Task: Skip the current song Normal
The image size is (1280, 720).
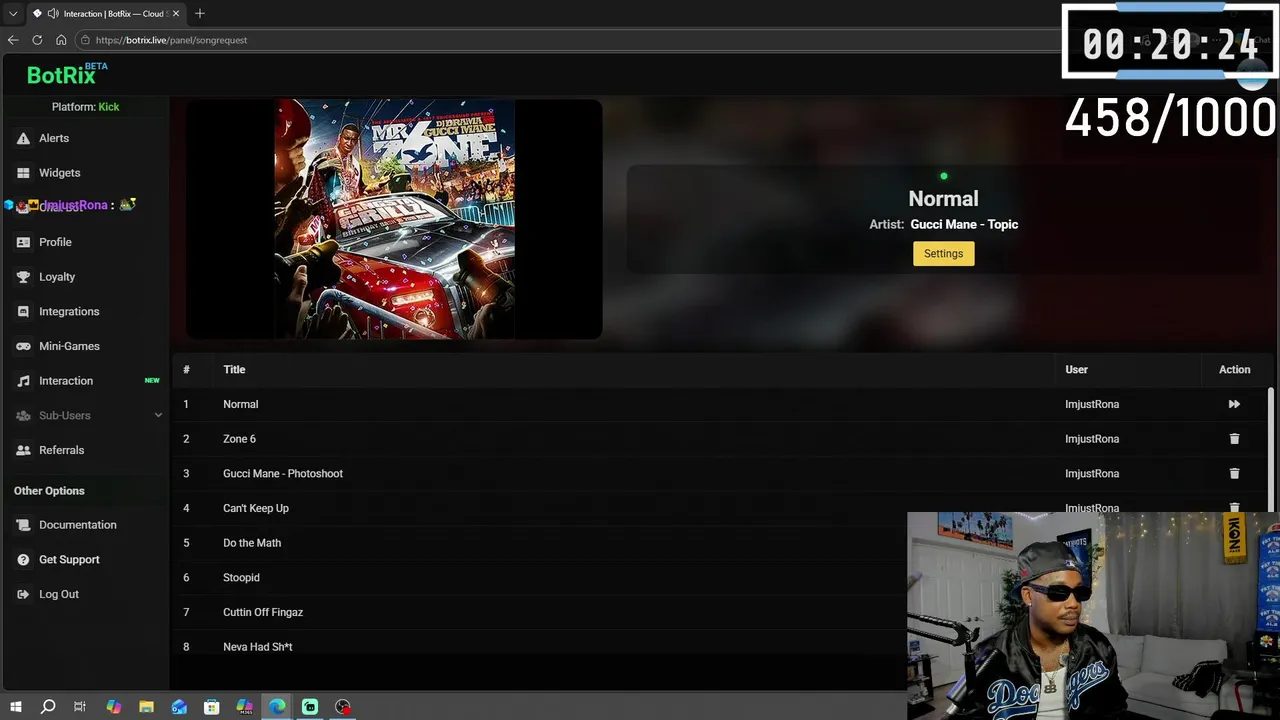Action: click(1234, 404)
